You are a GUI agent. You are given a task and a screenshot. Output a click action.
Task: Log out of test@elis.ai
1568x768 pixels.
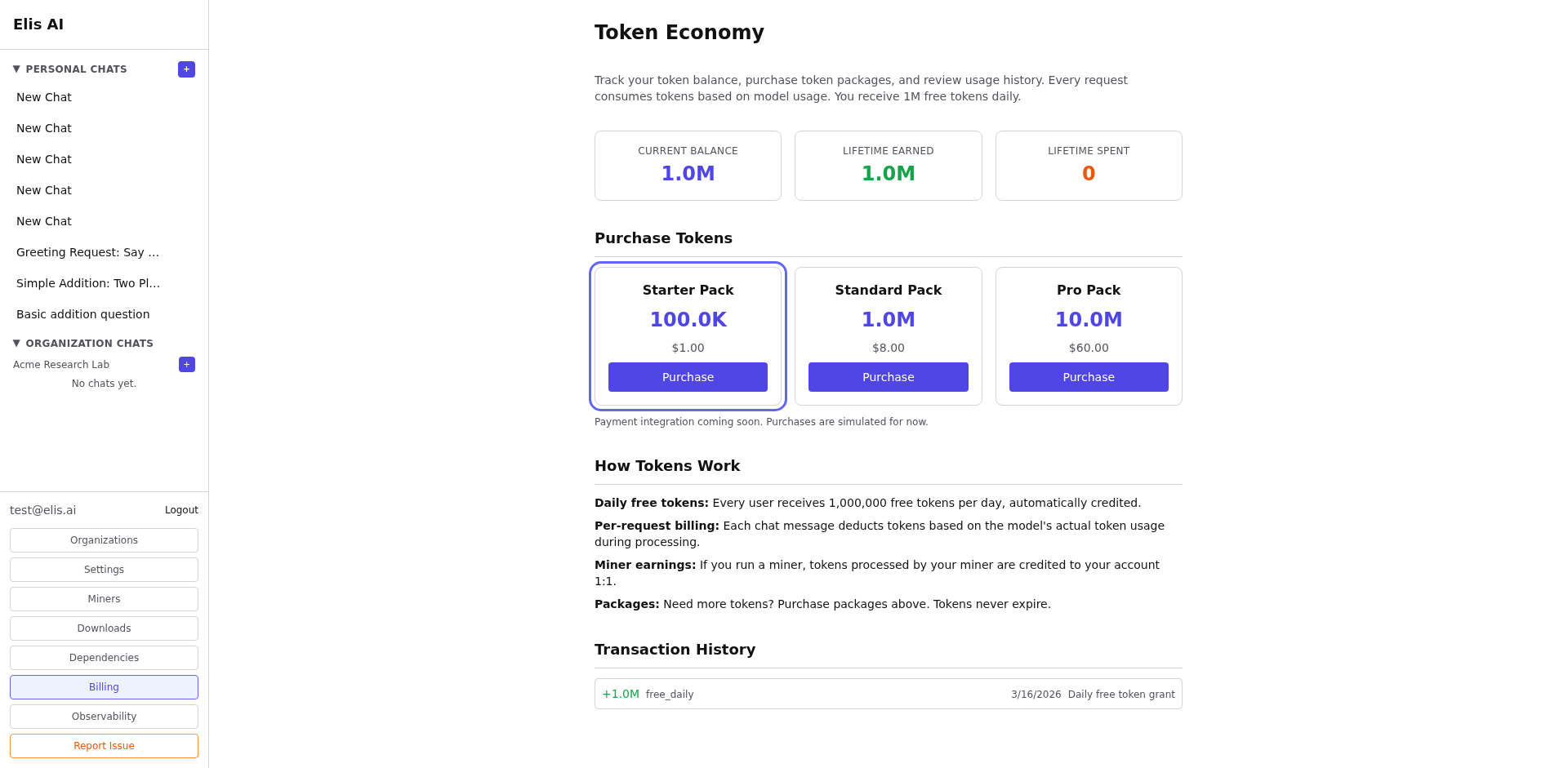pyautogui.click(x=180, y=509)
